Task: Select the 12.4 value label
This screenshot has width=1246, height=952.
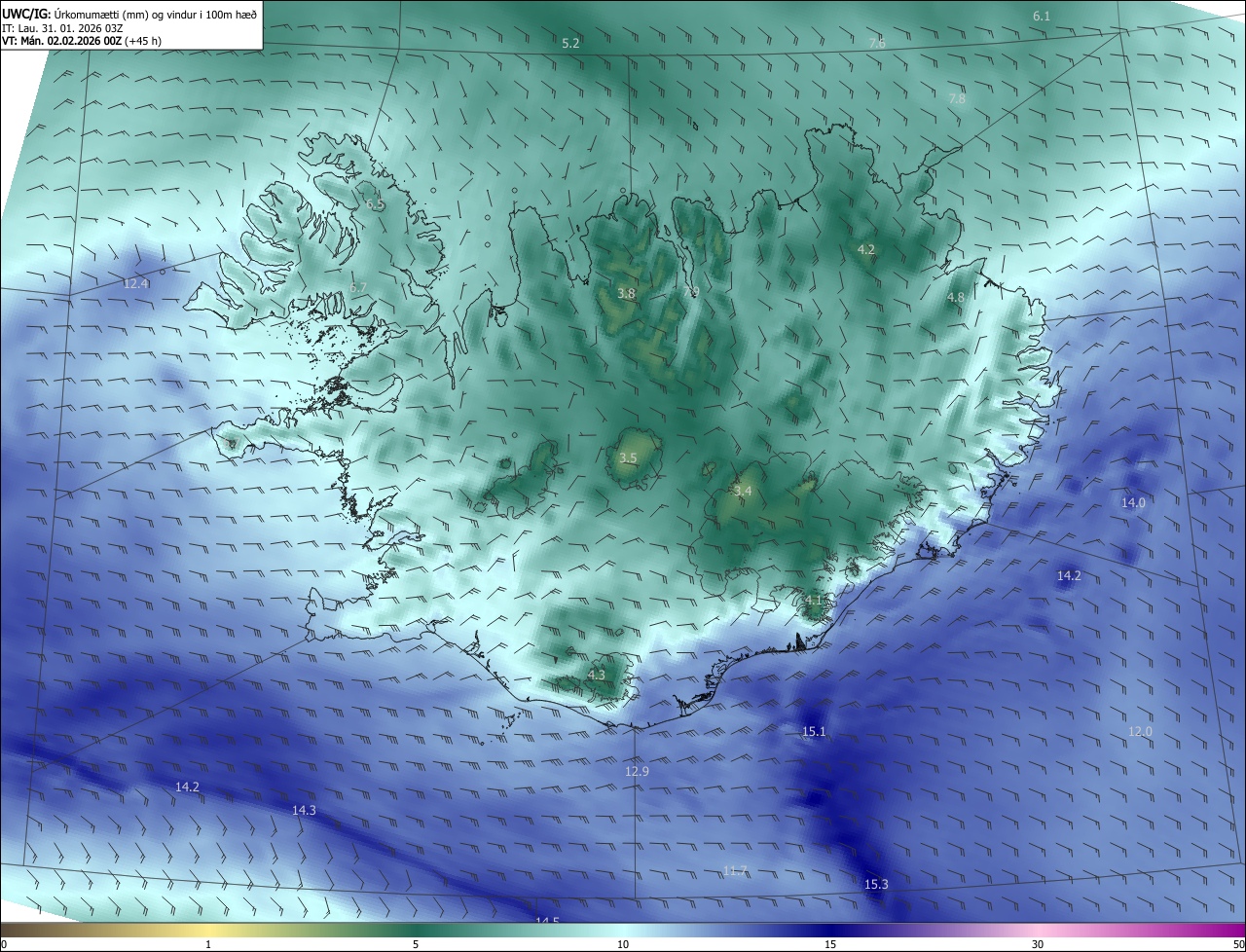Action: click(x=135, y=283)
